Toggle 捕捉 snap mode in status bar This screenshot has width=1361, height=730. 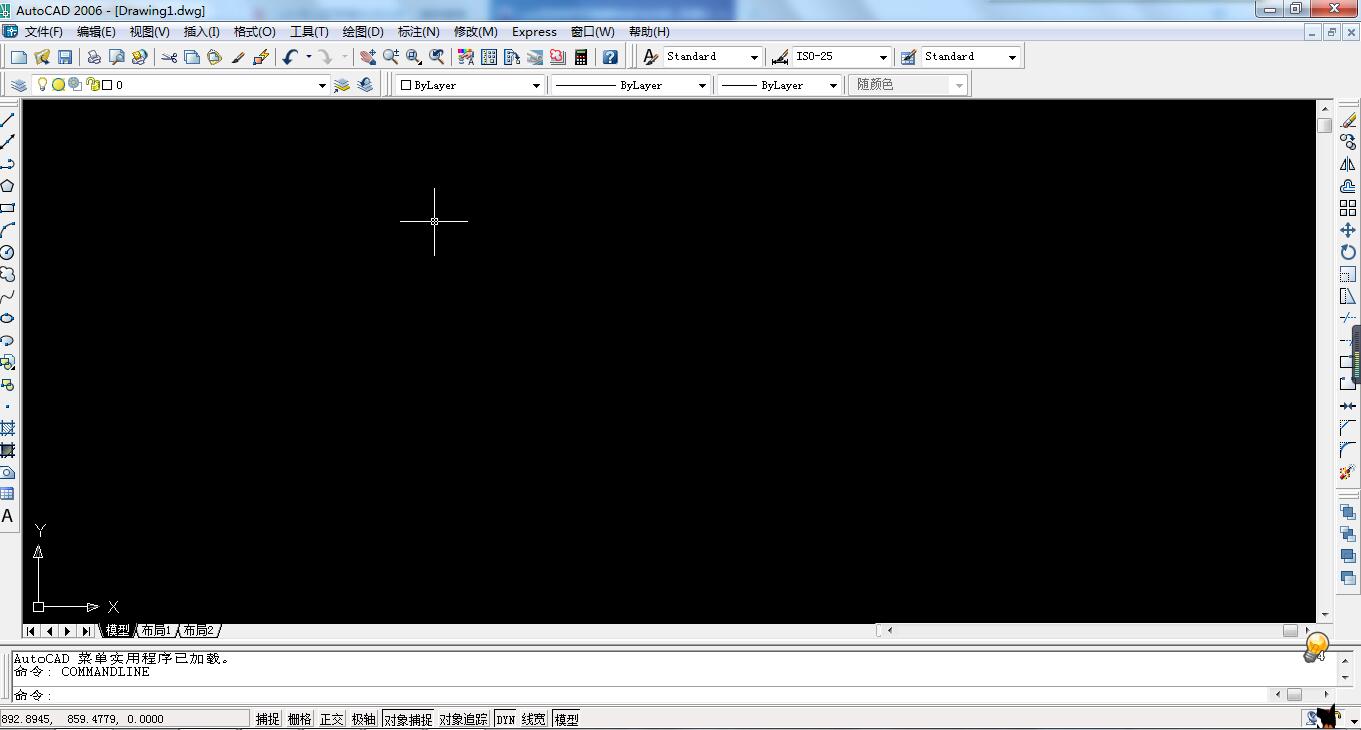pyautogui.click(x=268, y=719)
